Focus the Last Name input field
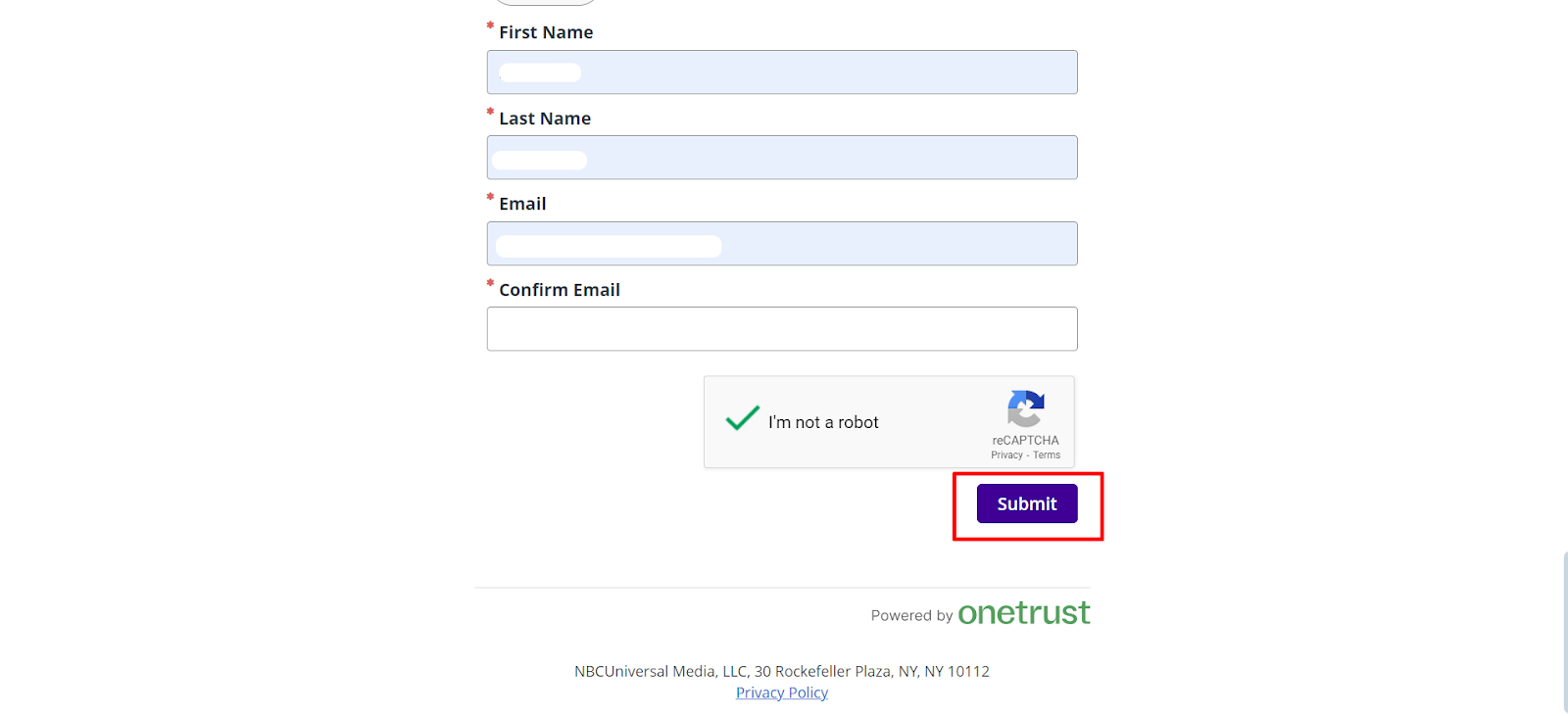This screenshot has height=716, width=1568. click(x=782, y=158)
